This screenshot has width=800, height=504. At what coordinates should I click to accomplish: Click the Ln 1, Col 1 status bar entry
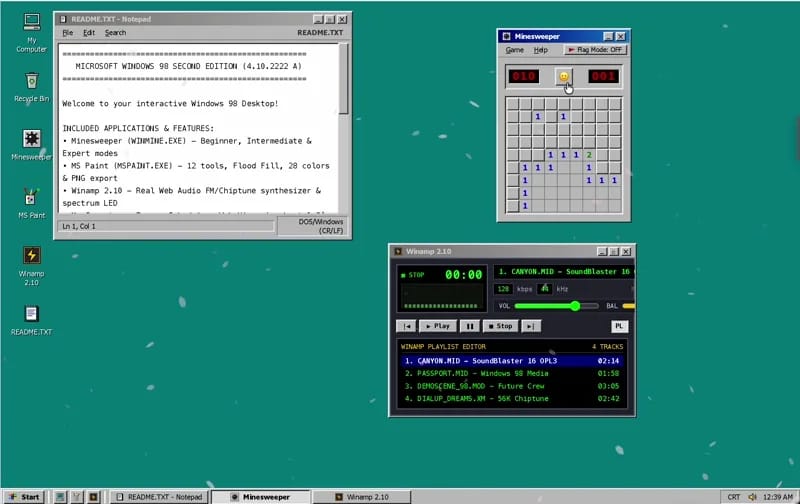pos(166,226)
